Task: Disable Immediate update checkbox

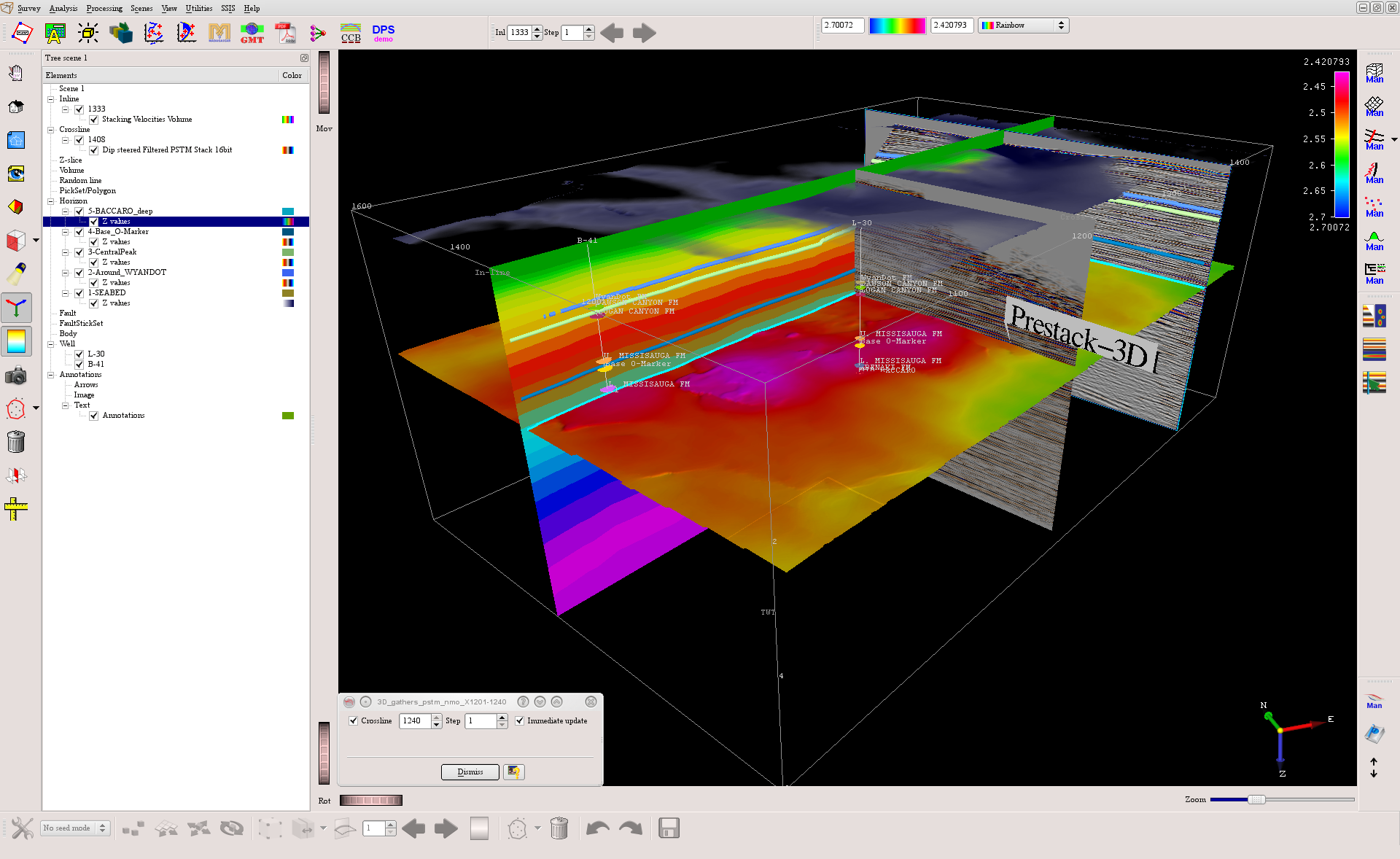Action: tap(520, 720)
